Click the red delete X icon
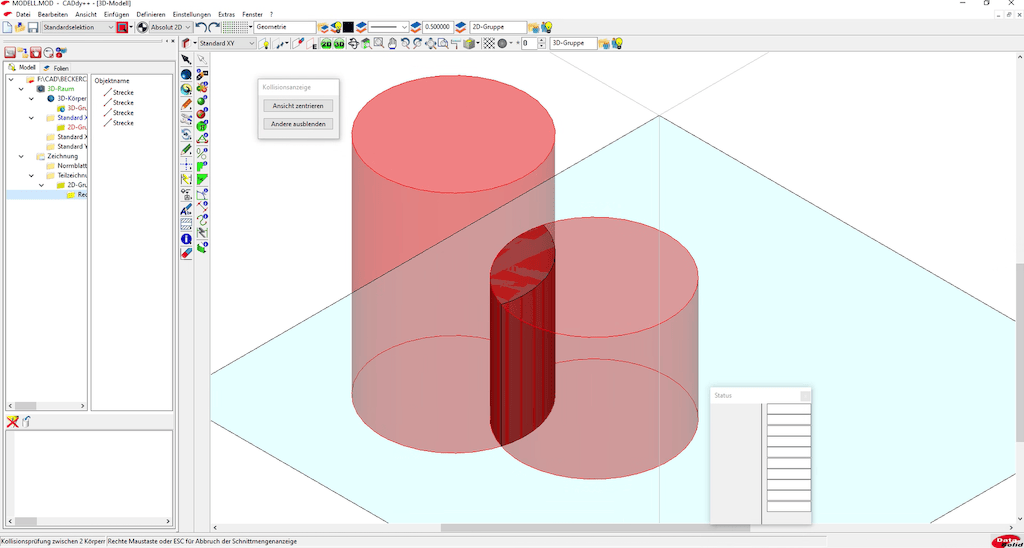The height and width of the screenshot is (548, 1024). click(x=13, y=422)
